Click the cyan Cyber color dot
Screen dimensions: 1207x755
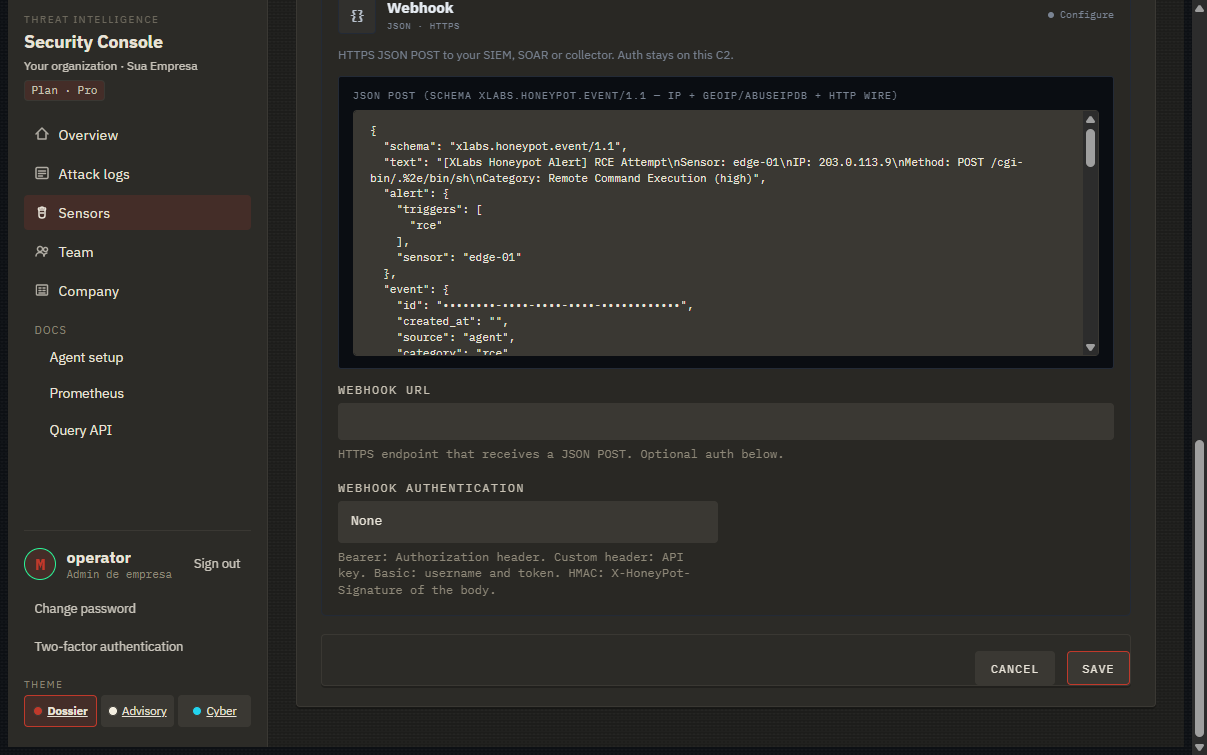[197, 711]
